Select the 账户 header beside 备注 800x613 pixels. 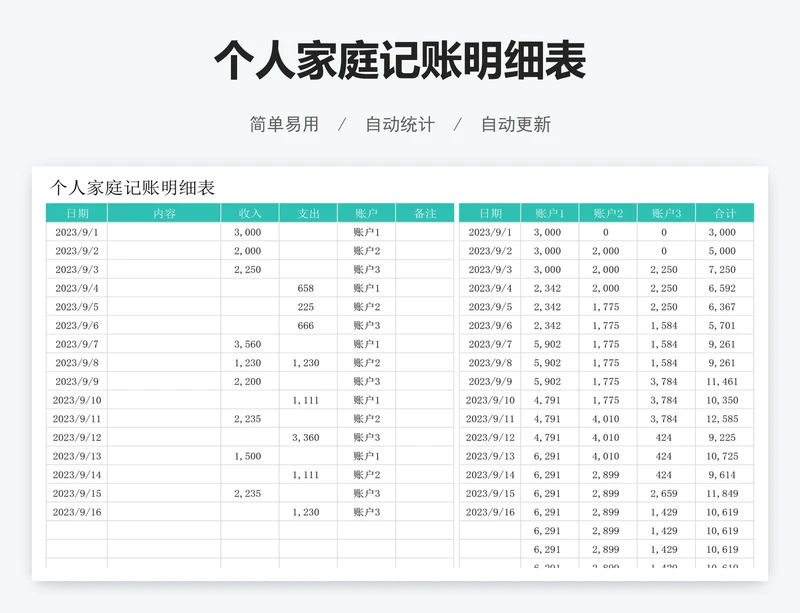366,213
